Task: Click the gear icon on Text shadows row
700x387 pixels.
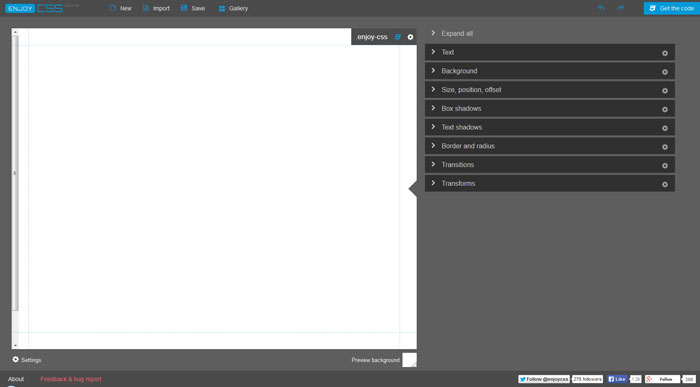Action: (665, 128)
